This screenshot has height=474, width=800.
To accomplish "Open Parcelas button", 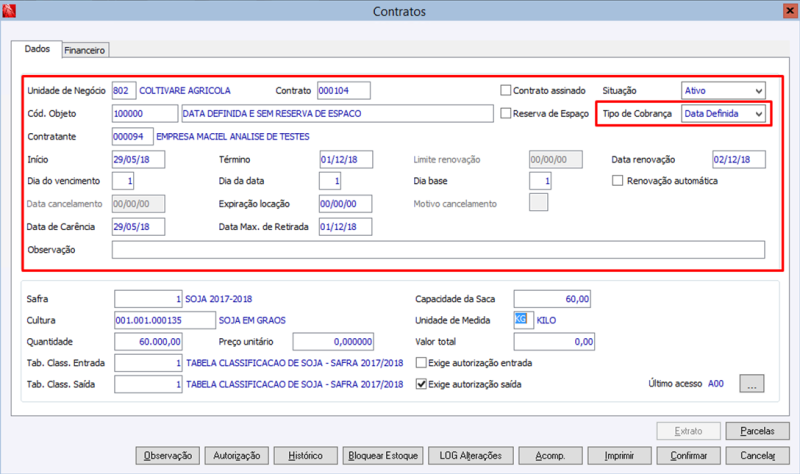I will 757,431.
